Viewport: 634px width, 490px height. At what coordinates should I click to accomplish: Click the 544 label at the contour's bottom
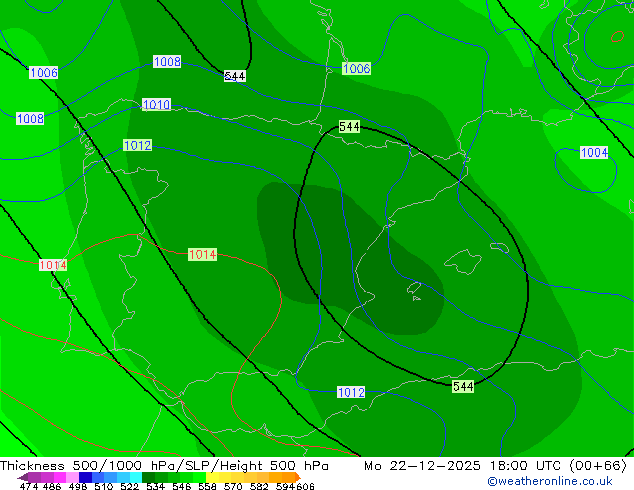463,387
